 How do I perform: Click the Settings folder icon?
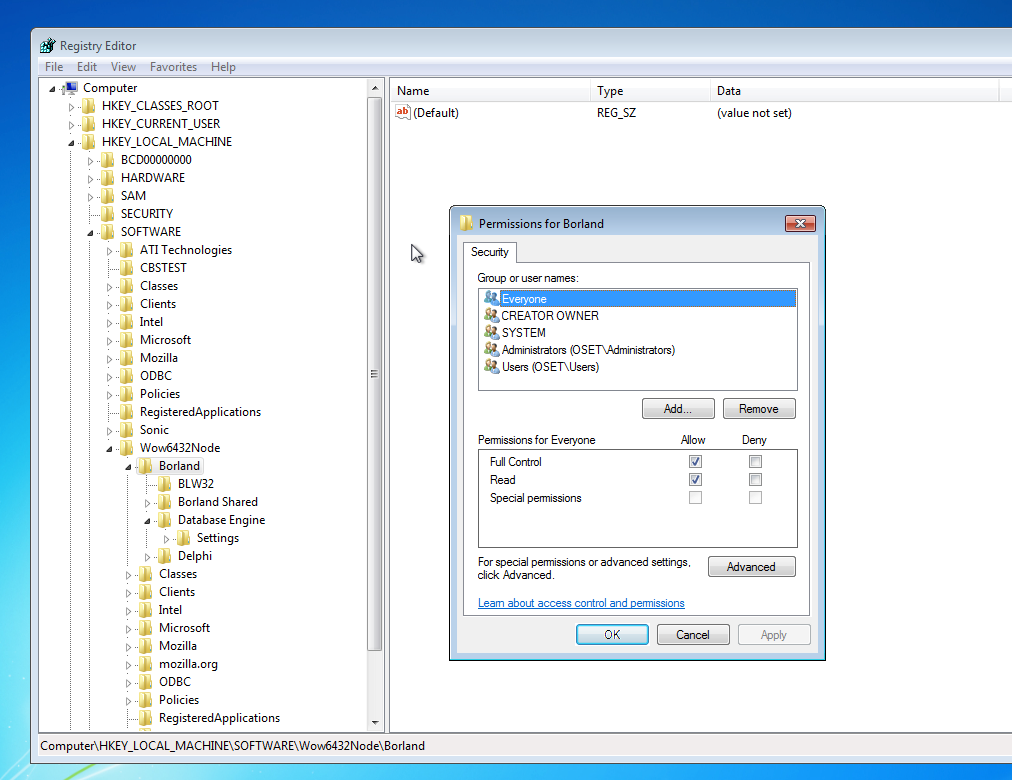[x=184, y=538]
